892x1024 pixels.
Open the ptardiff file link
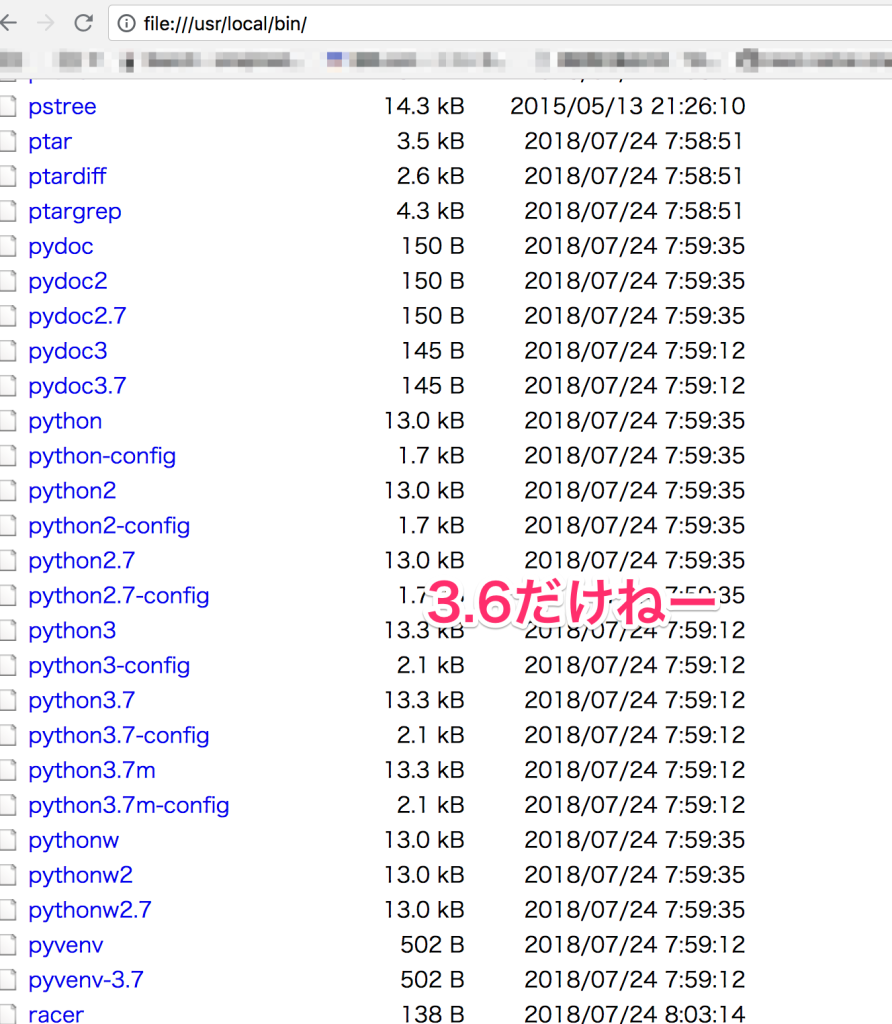point(67,177)
